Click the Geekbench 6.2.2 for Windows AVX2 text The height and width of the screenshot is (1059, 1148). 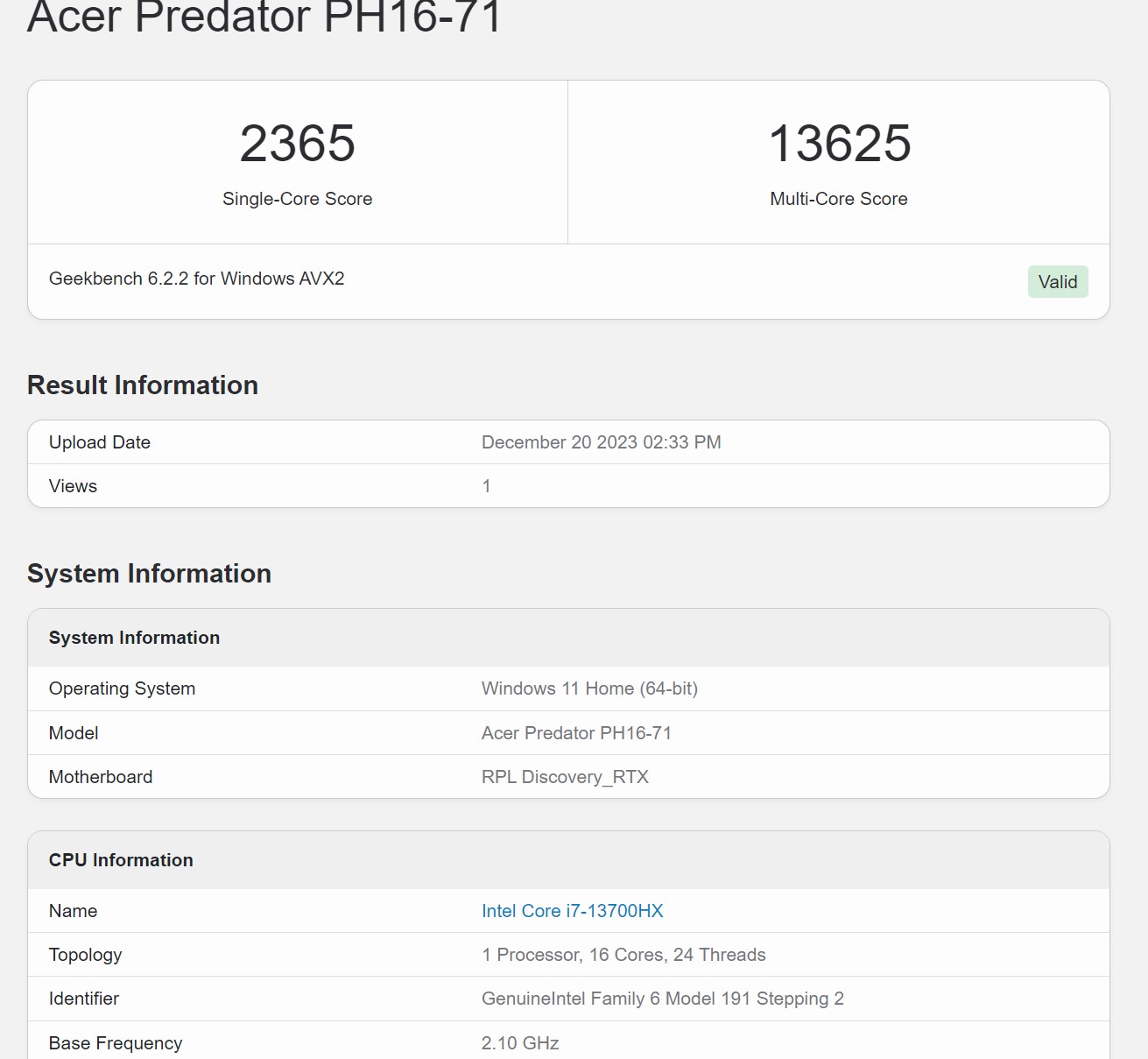click(x=197, y=279)
